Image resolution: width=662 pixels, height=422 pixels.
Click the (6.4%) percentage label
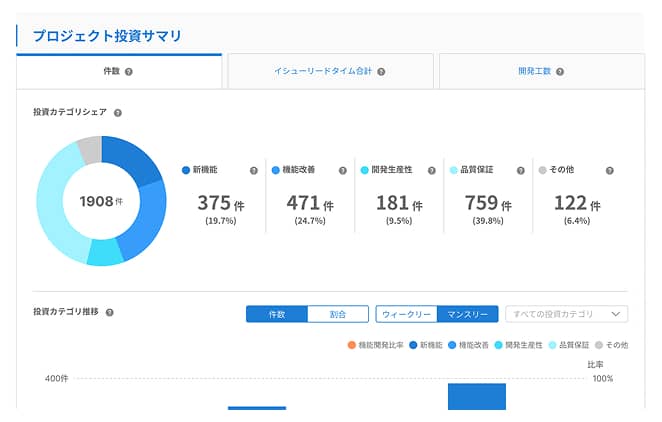pyautogui.click(x=577, y=221)
